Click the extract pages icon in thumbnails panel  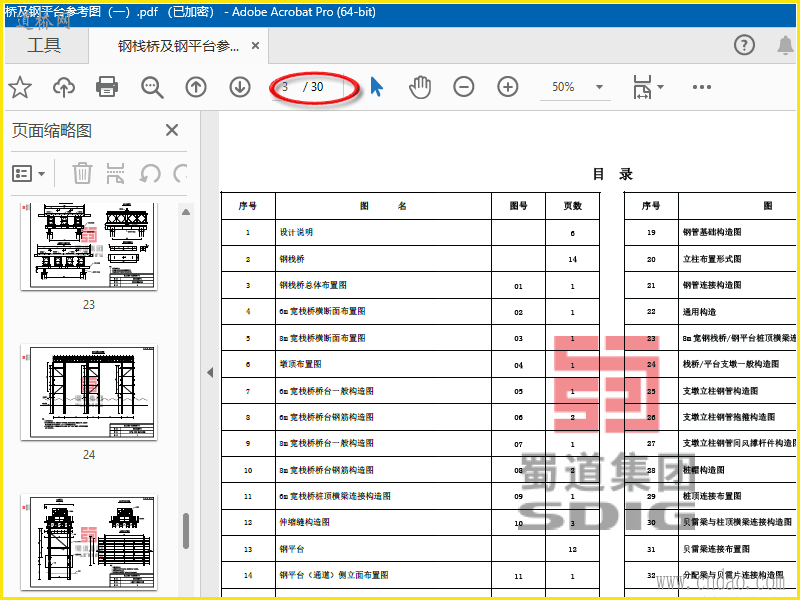coord(116,173)
